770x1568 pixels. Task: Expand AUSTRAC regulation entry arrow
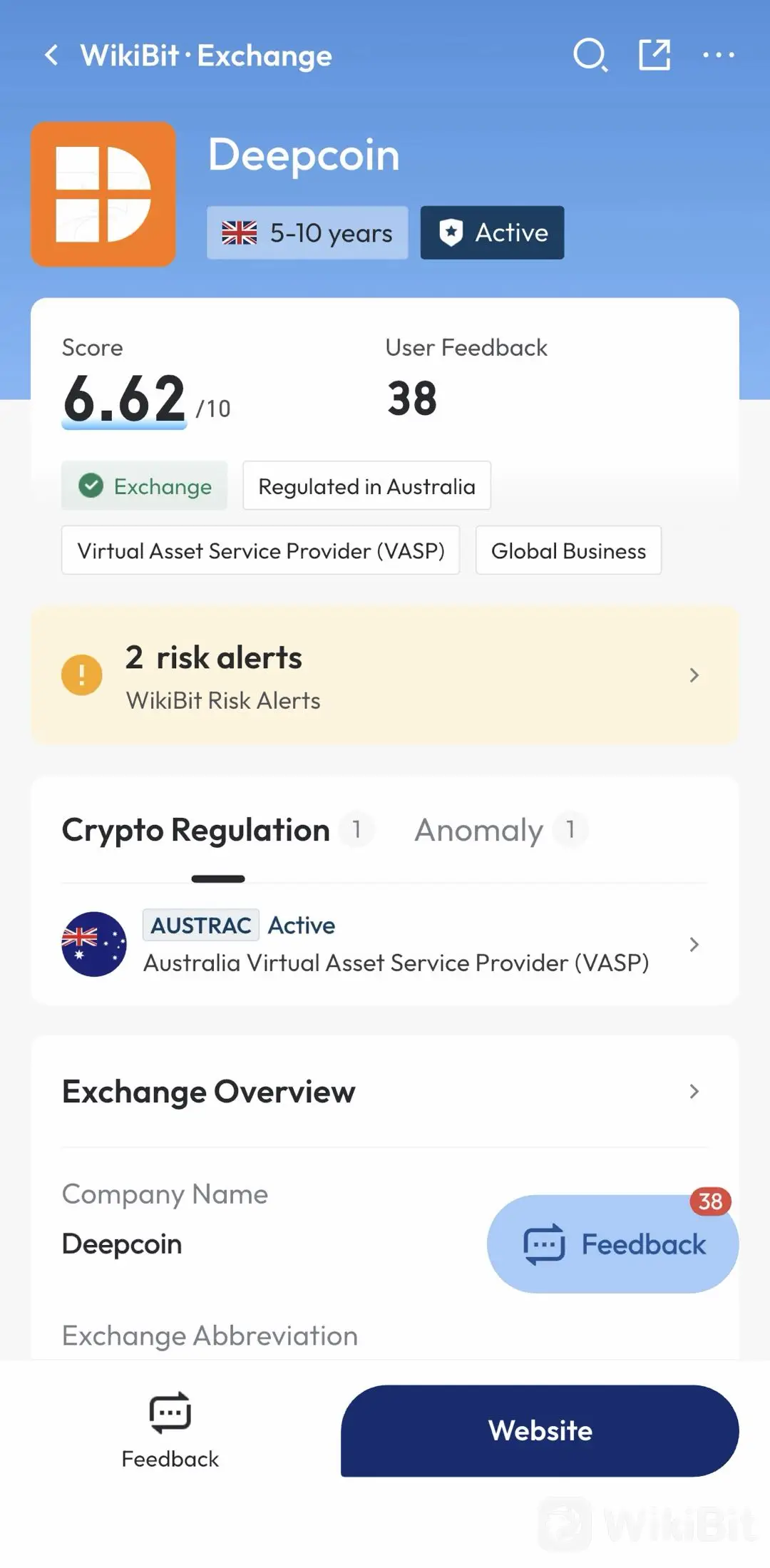coord(694,944)
